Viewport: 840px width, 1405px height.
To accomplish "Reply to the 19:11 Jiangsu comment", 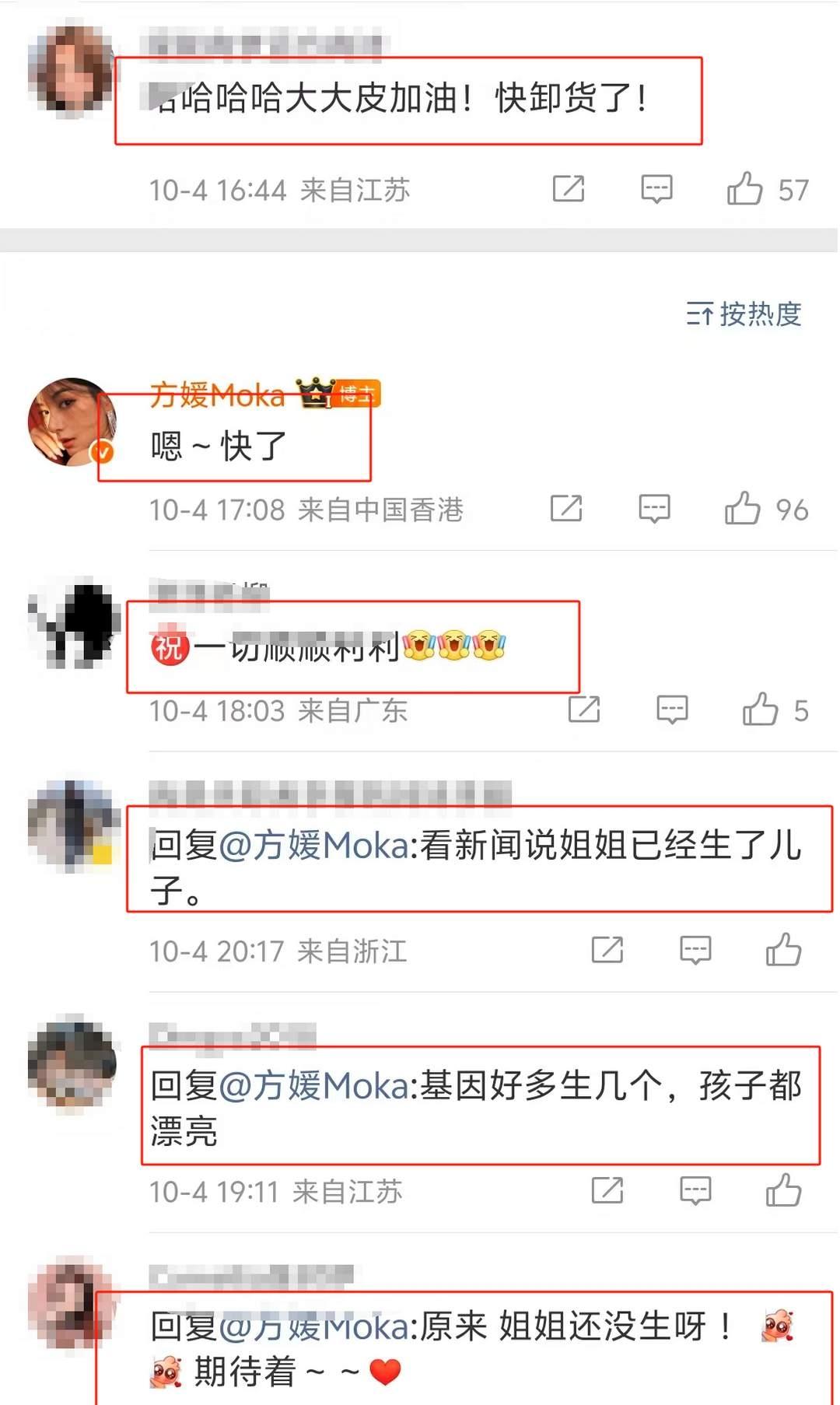I will 695,1190.
